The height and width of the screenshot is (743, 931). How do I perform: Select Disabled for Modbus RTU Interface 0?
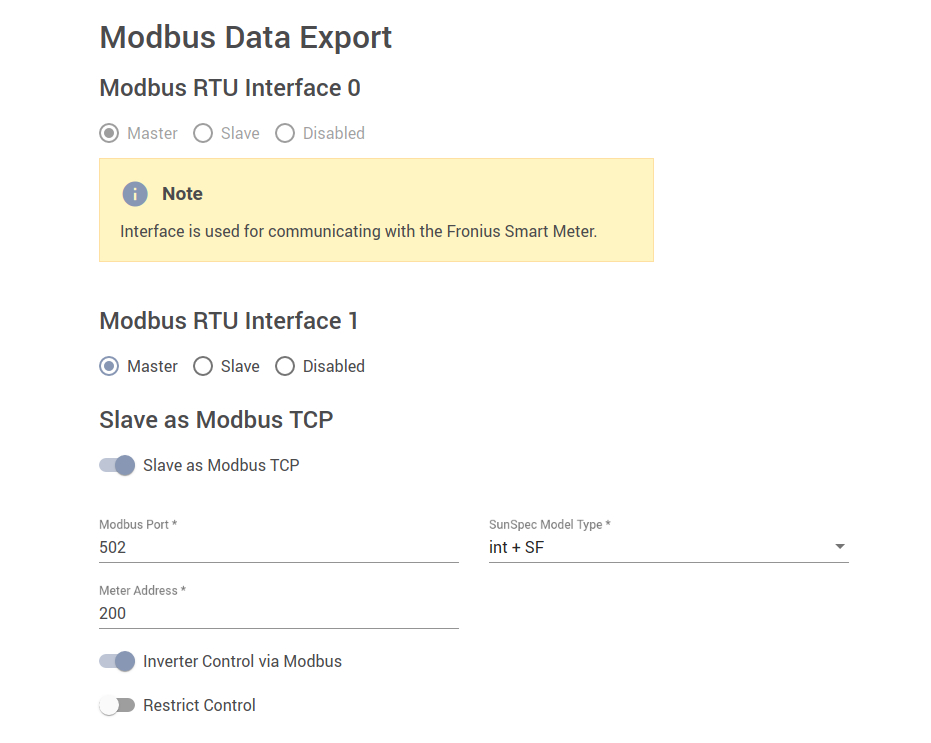[x=285, y=133]
